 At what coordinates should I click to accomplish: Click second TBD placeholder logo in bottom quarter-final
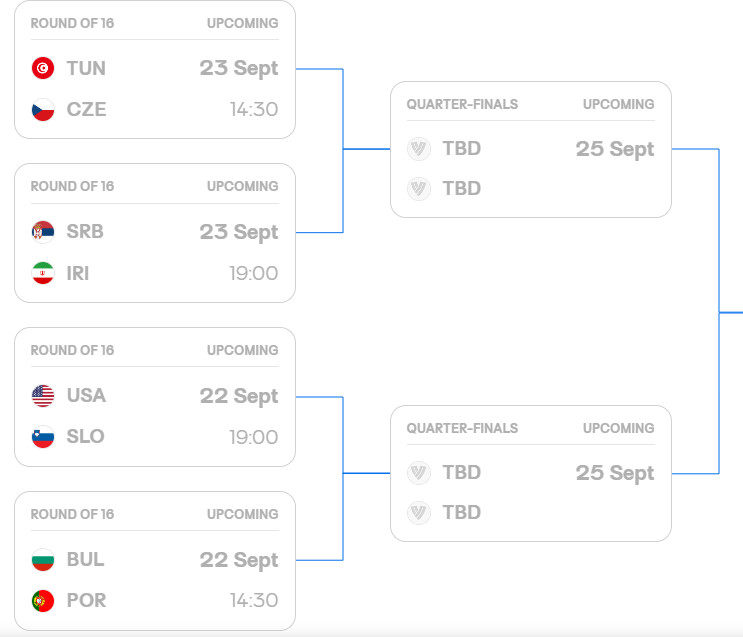click(x=419, y=513)
